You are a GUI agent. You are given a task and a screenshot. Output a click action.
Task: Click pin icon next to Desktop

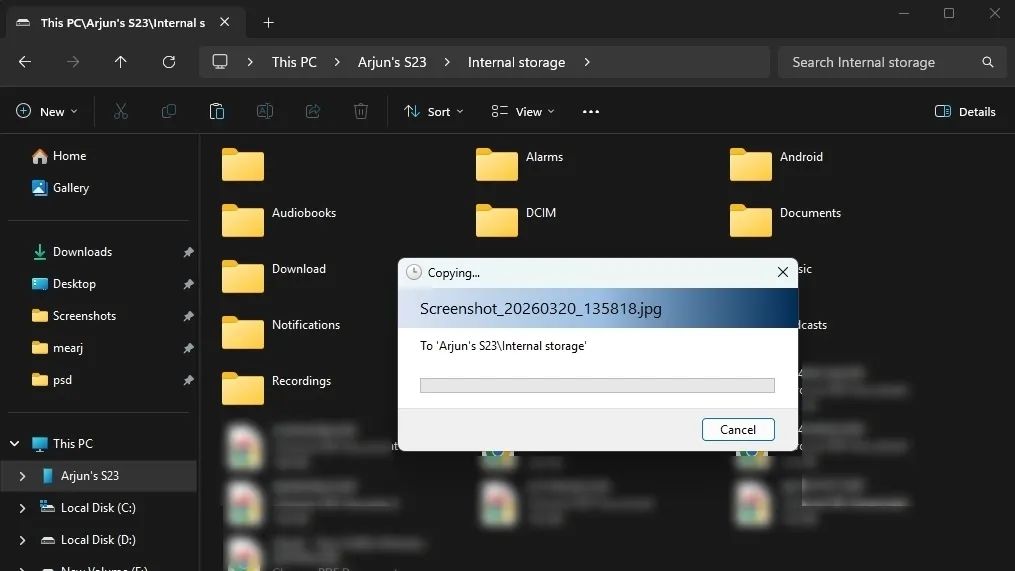pos(188,284)
